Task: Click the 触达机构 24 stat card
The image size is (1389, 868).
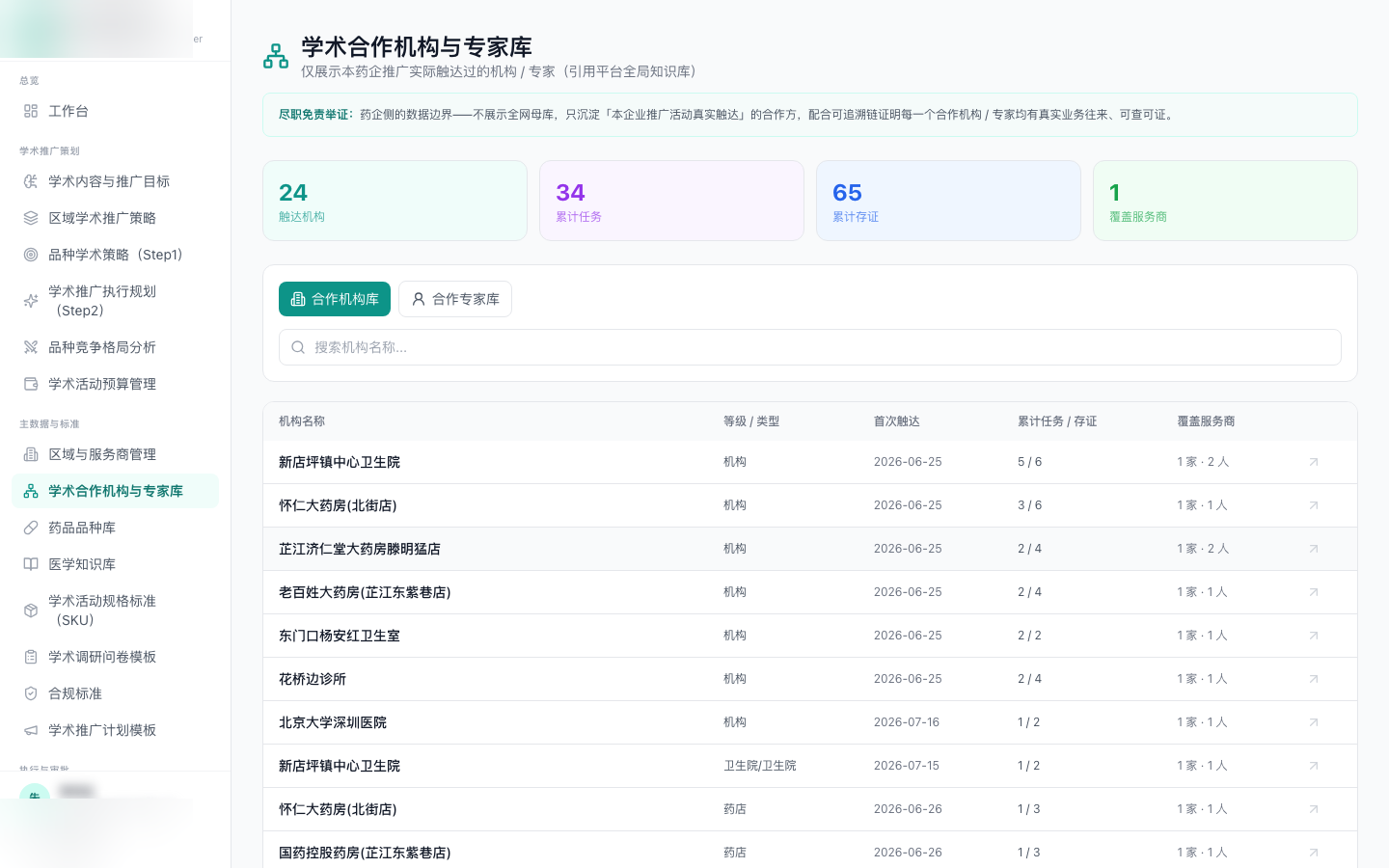Action: tap(395, 201)
